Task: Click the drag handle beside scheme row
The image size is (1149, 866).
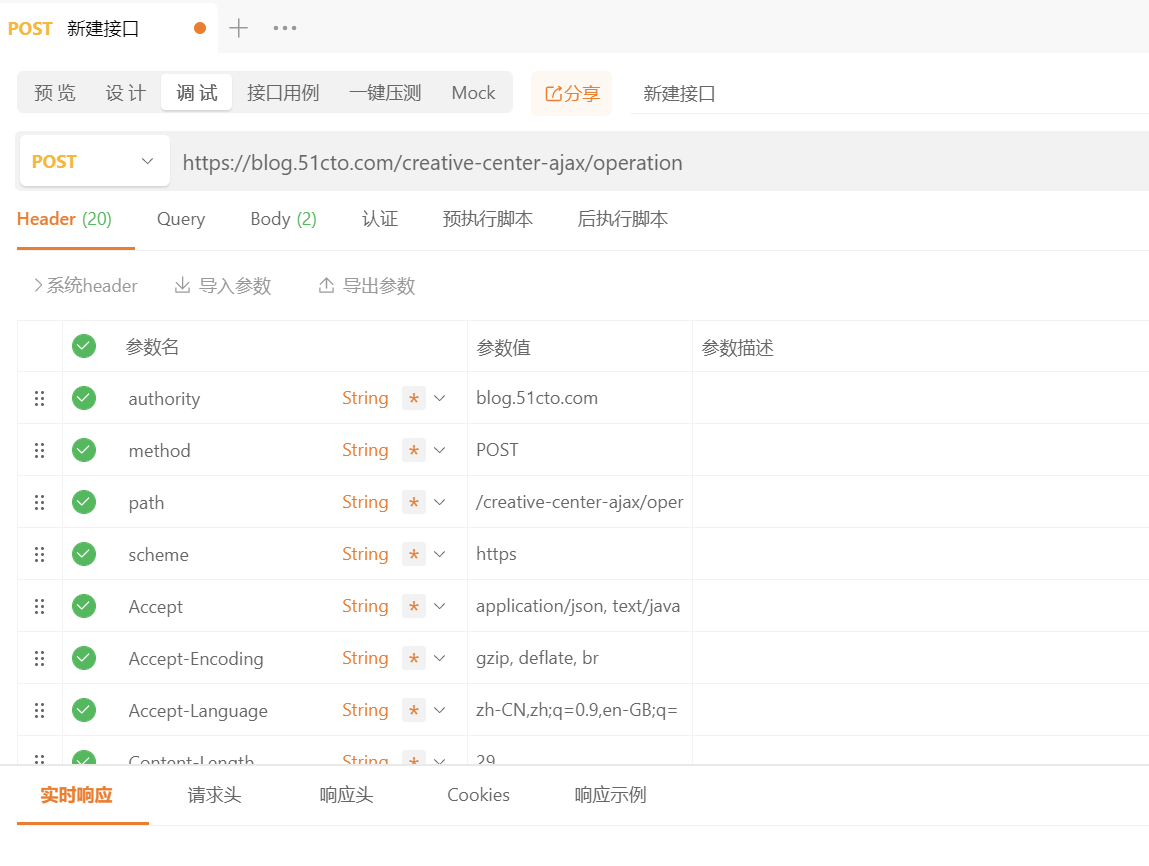Action: pyautogui.click(x=39, y=554)
